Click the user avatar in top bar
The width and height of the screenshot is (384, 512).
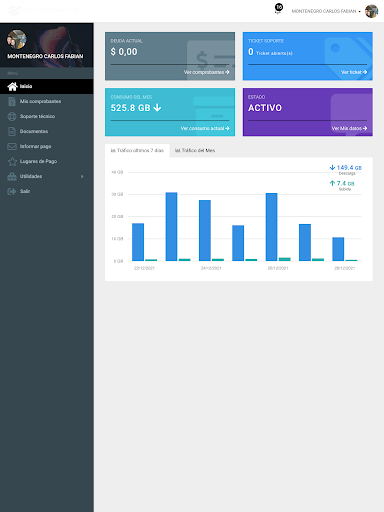coord(371,11)
